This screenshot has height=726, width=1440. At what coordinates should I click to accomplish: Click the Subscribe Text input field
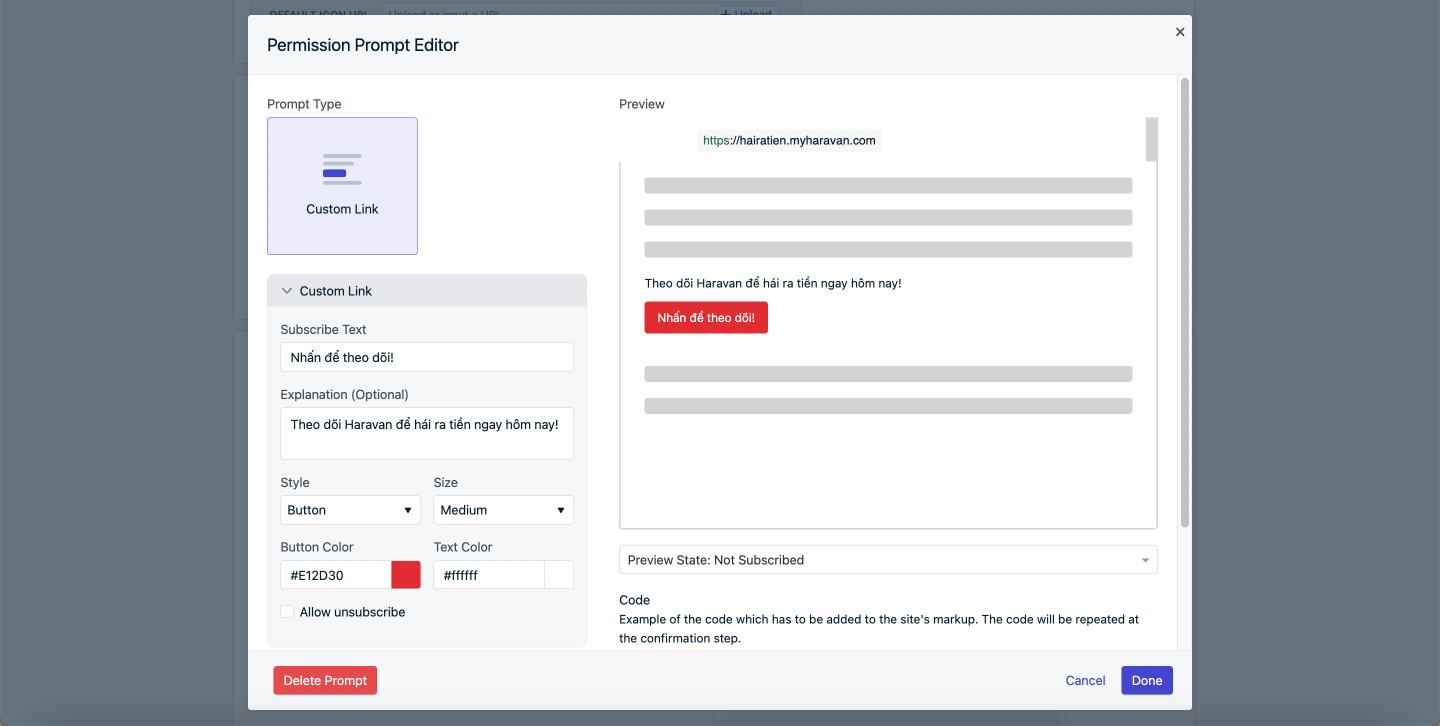tap(427, 357)
